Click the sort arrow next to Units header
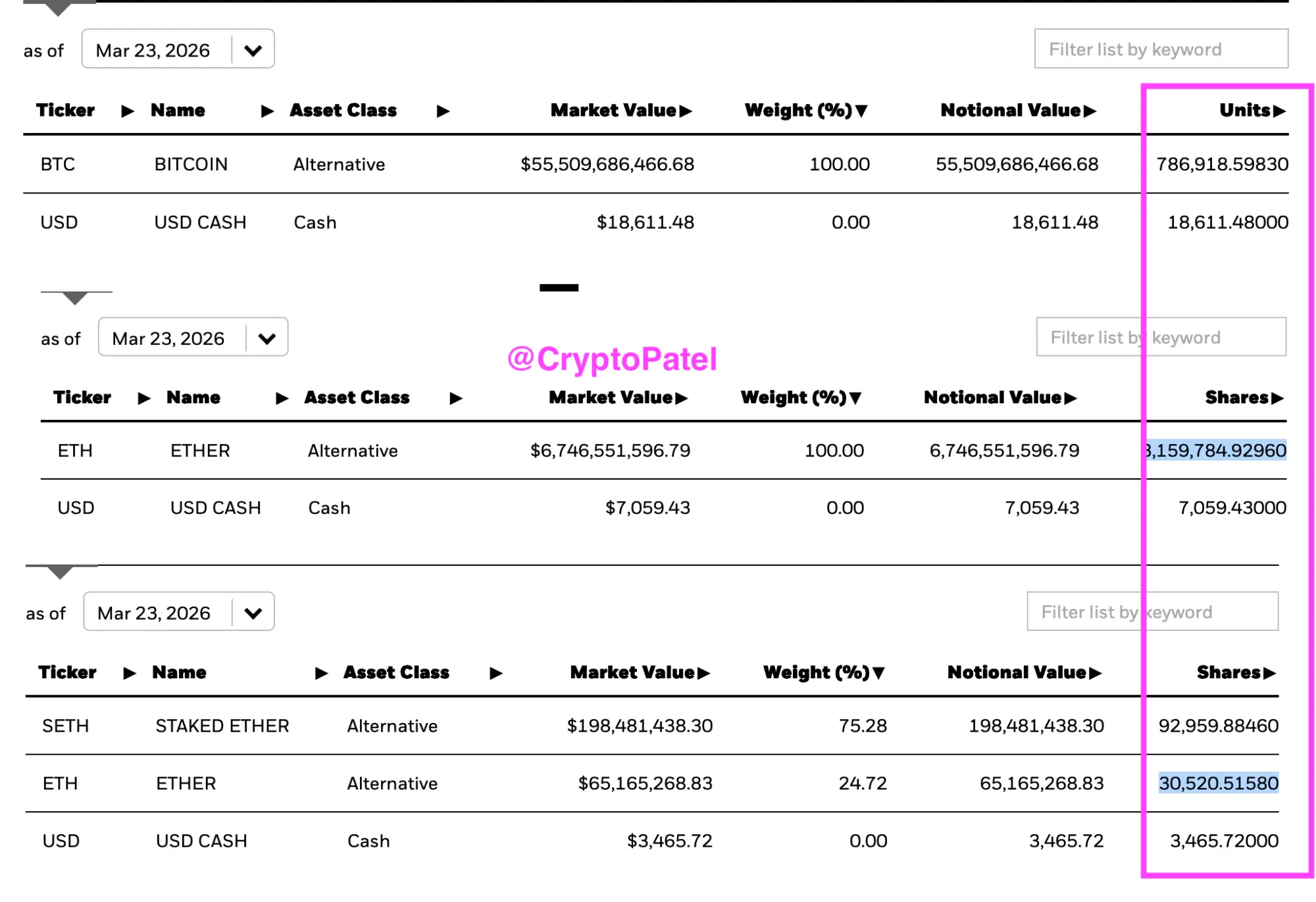Screen dimensions: 1316x902 click(x=1279, y=111)
